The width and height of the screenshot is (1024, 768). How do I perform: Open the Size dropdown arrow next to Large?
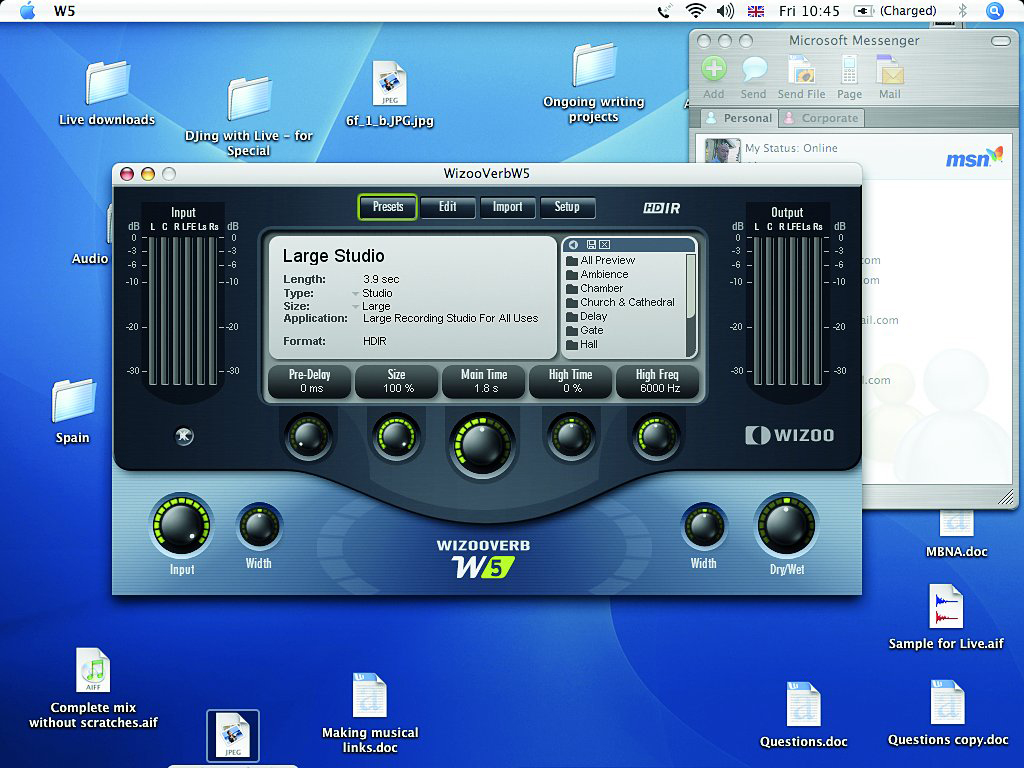pyautogui.click(x=356, y=306)
